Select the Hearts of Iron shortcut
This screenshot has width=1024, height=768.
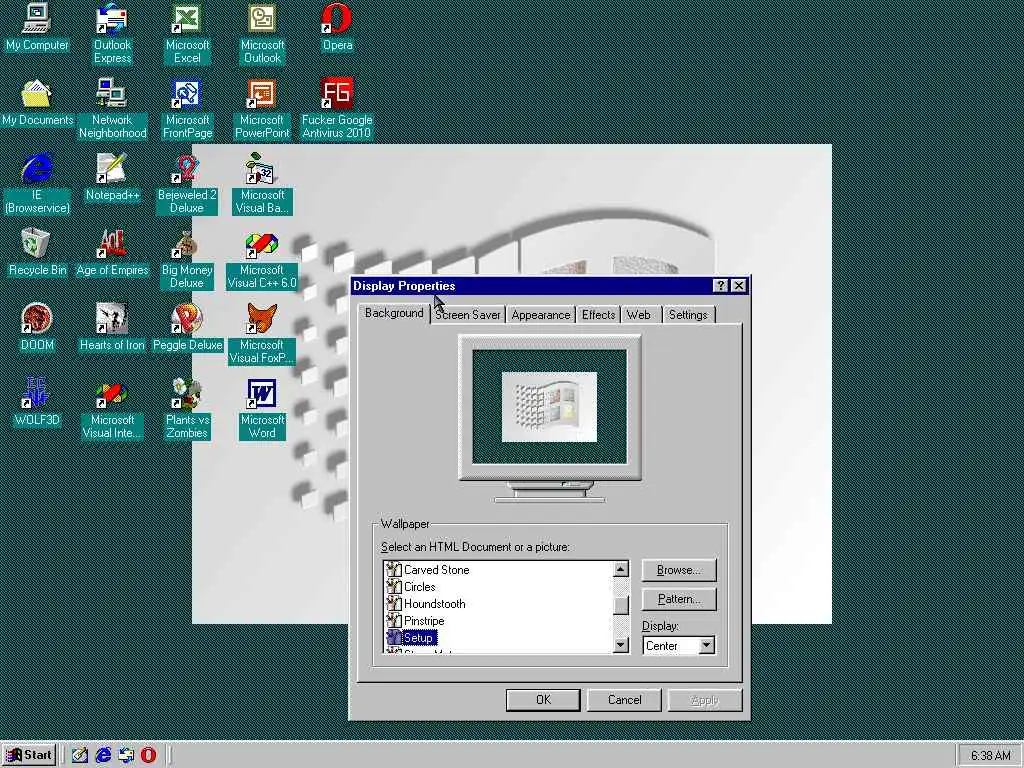coord(112,328)
